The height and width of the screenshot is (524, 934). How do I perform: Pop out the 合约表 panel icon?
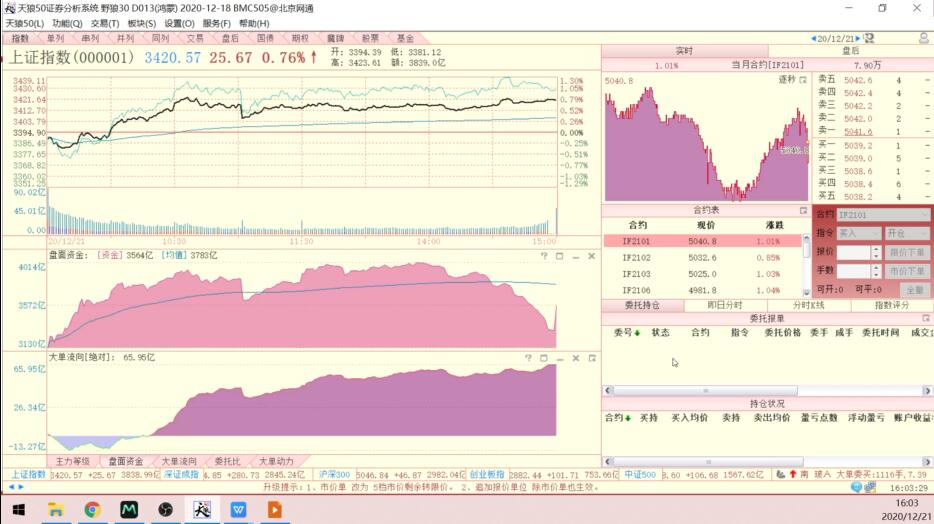click(803, 210)
